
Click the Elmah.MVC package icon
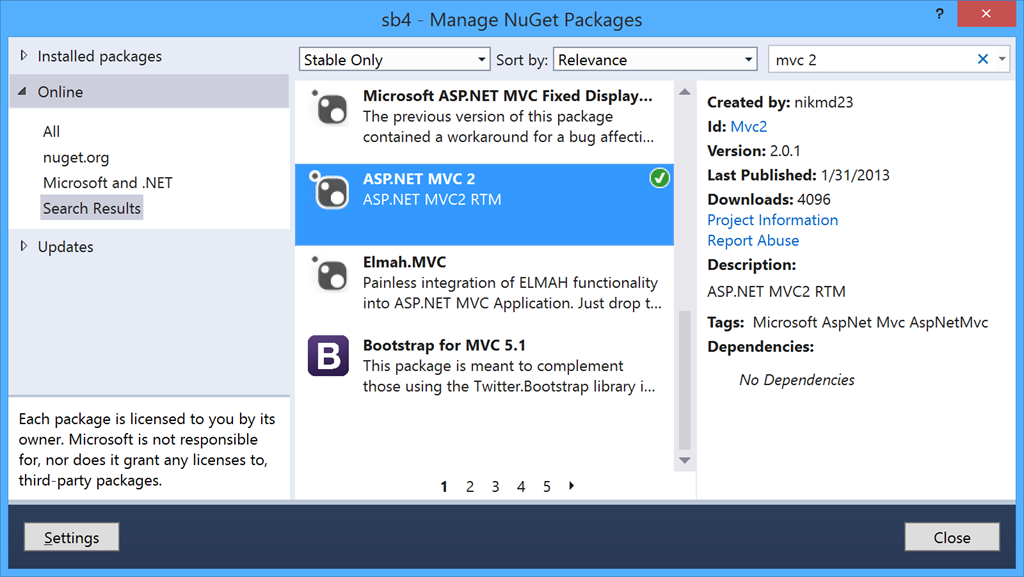[328, 274]
